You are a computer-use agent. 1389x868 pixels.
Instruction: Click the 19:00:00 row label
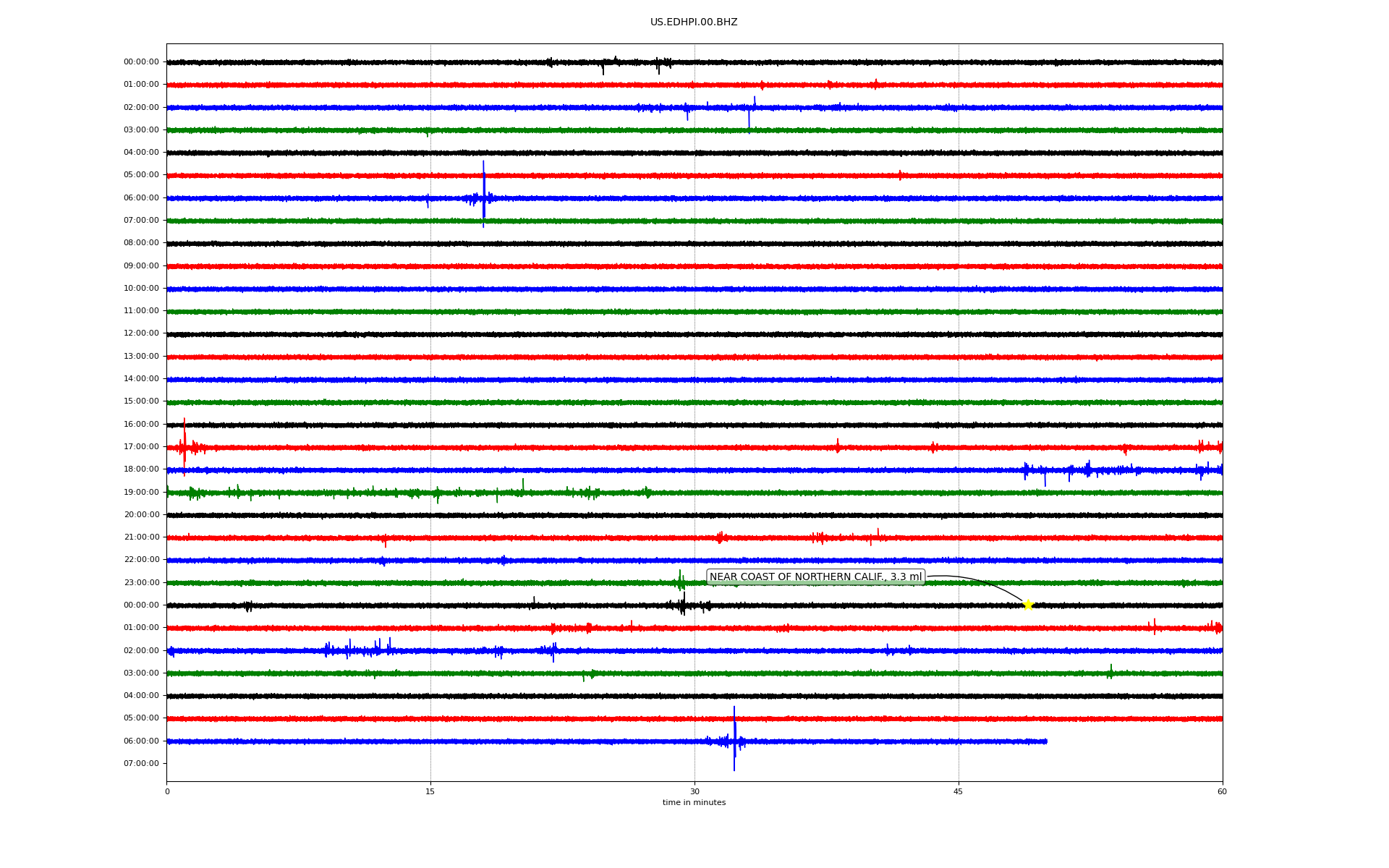(x=141, y=492)
